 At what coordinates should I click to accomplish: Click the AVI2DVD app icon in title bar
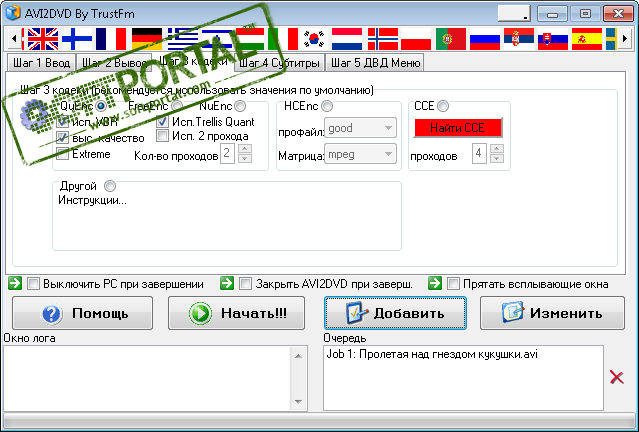coord(13,13)
